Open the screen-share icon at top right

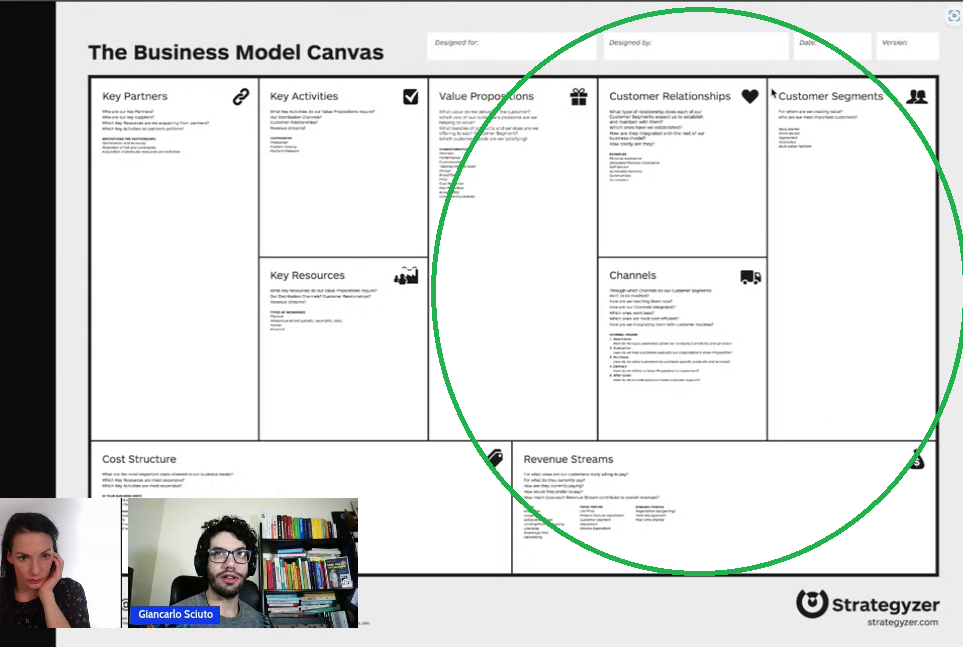tap(953, 15)
